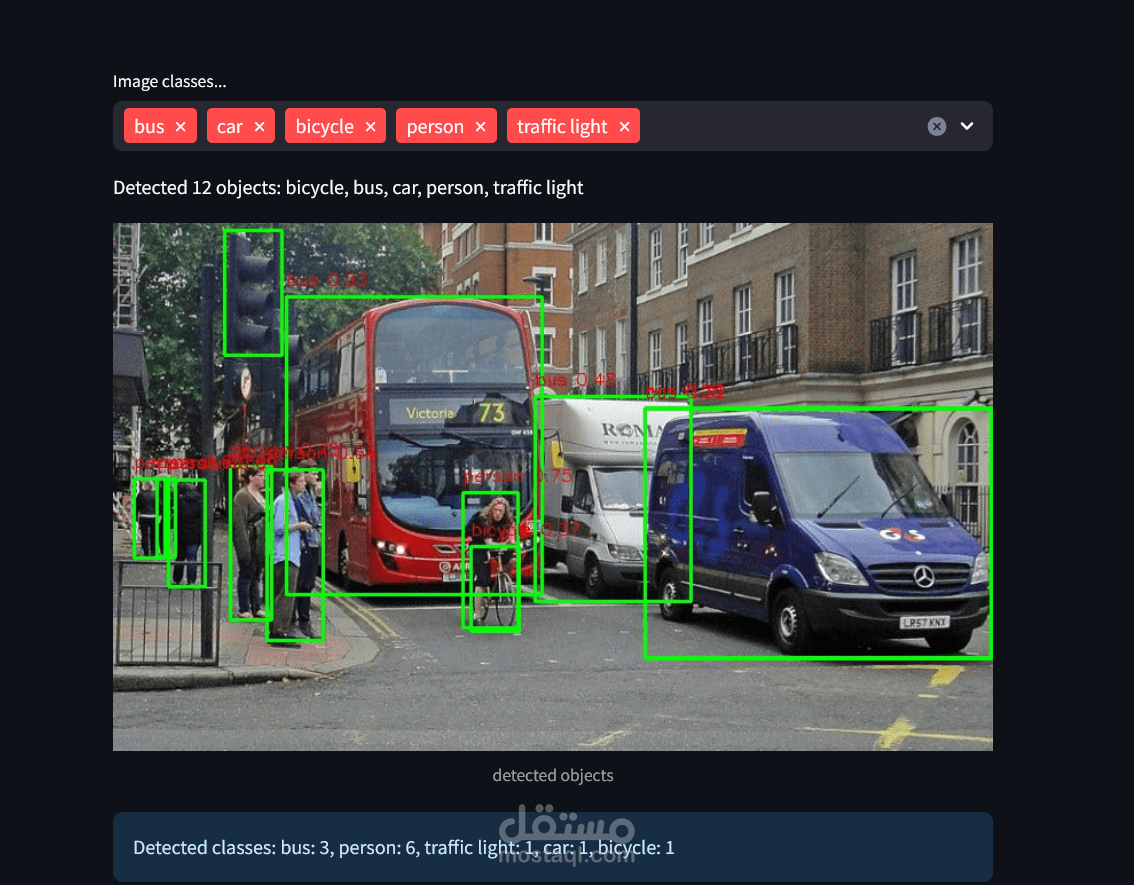Click the circled clear icon in the selector
The width and height of the screenshot is (1134, 885).
936,126
